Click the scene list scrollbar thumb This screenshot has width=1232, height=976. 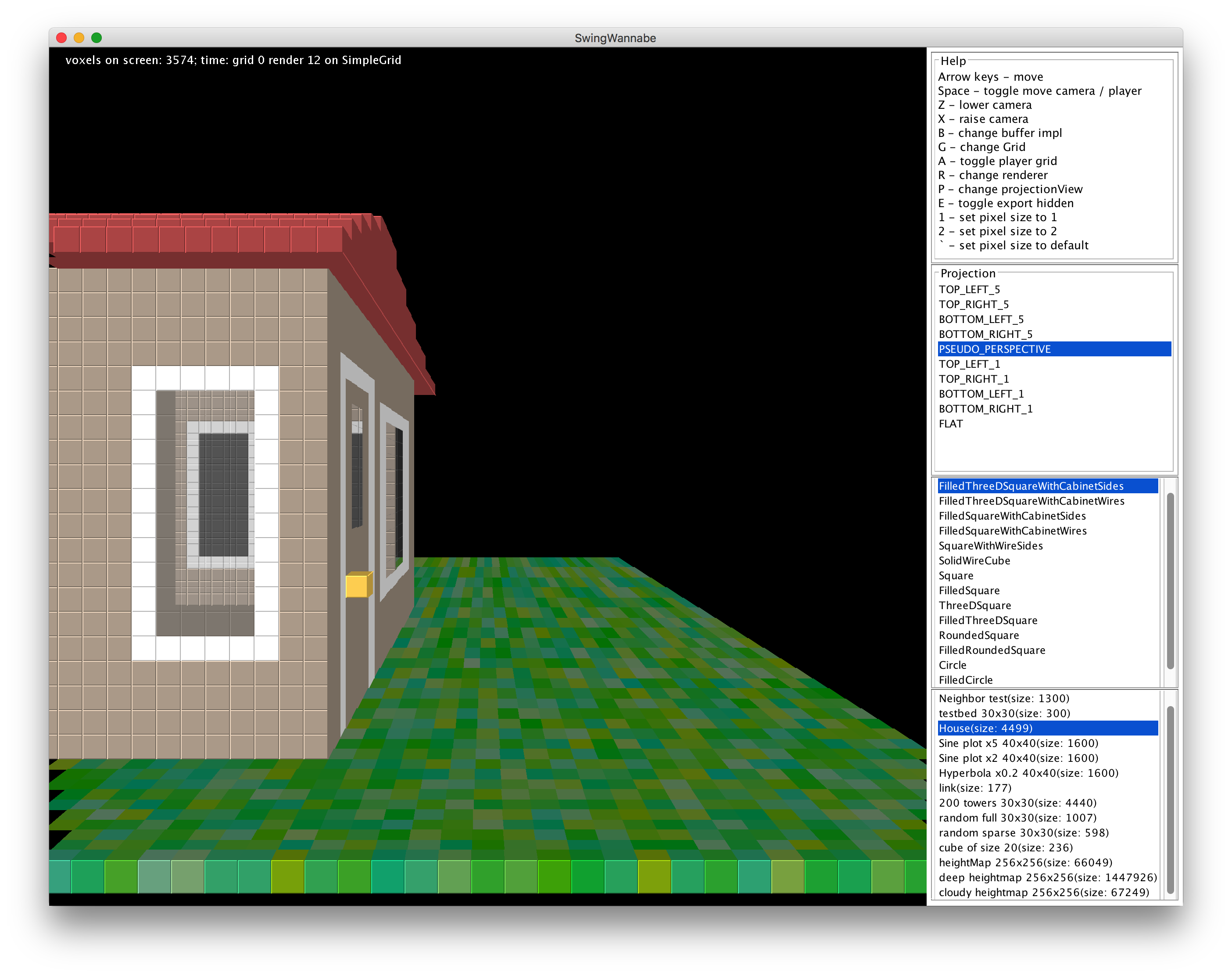[1170, 800]
